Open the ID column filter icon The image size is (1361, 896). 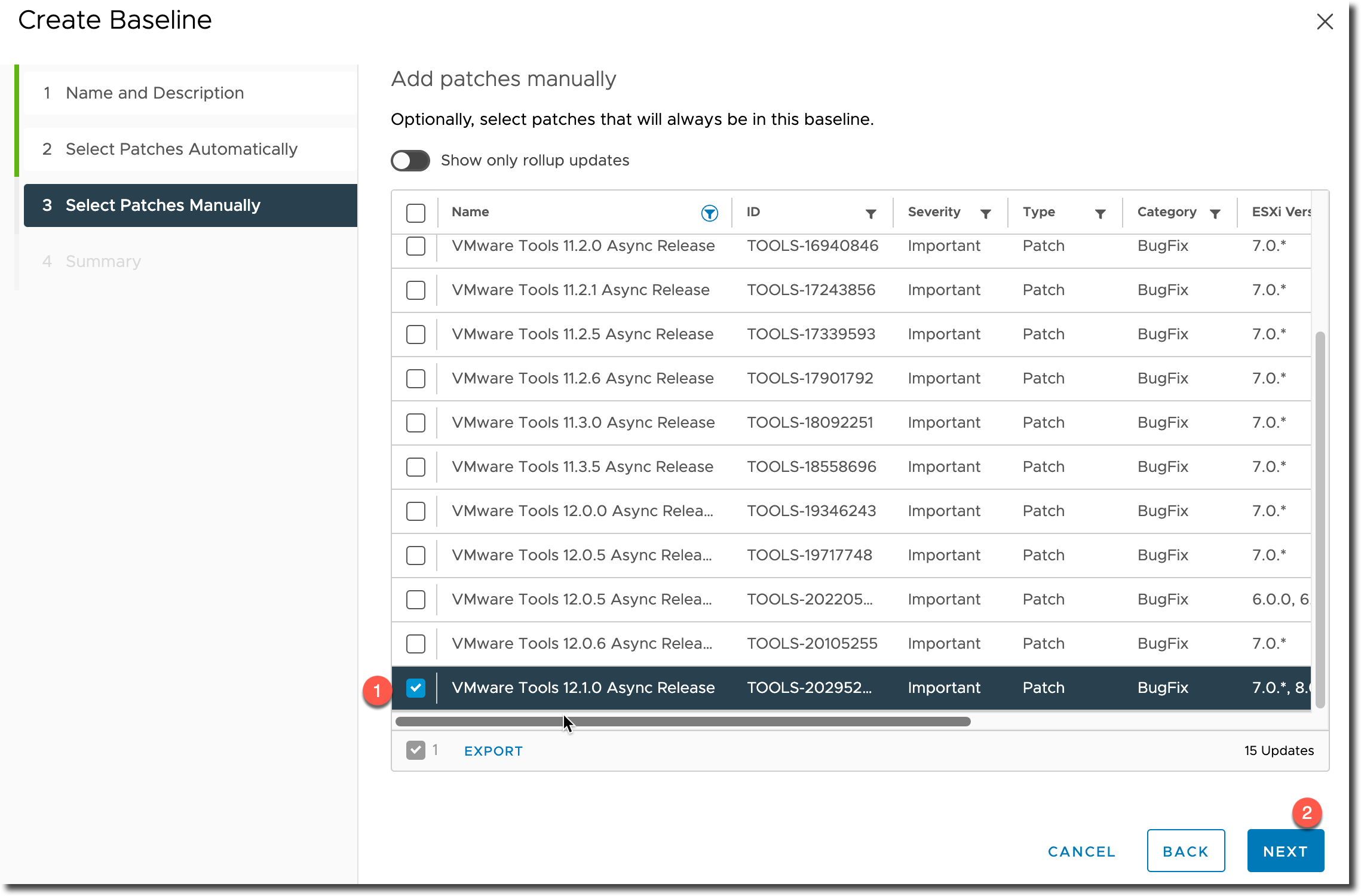click(x=871, y=214)
